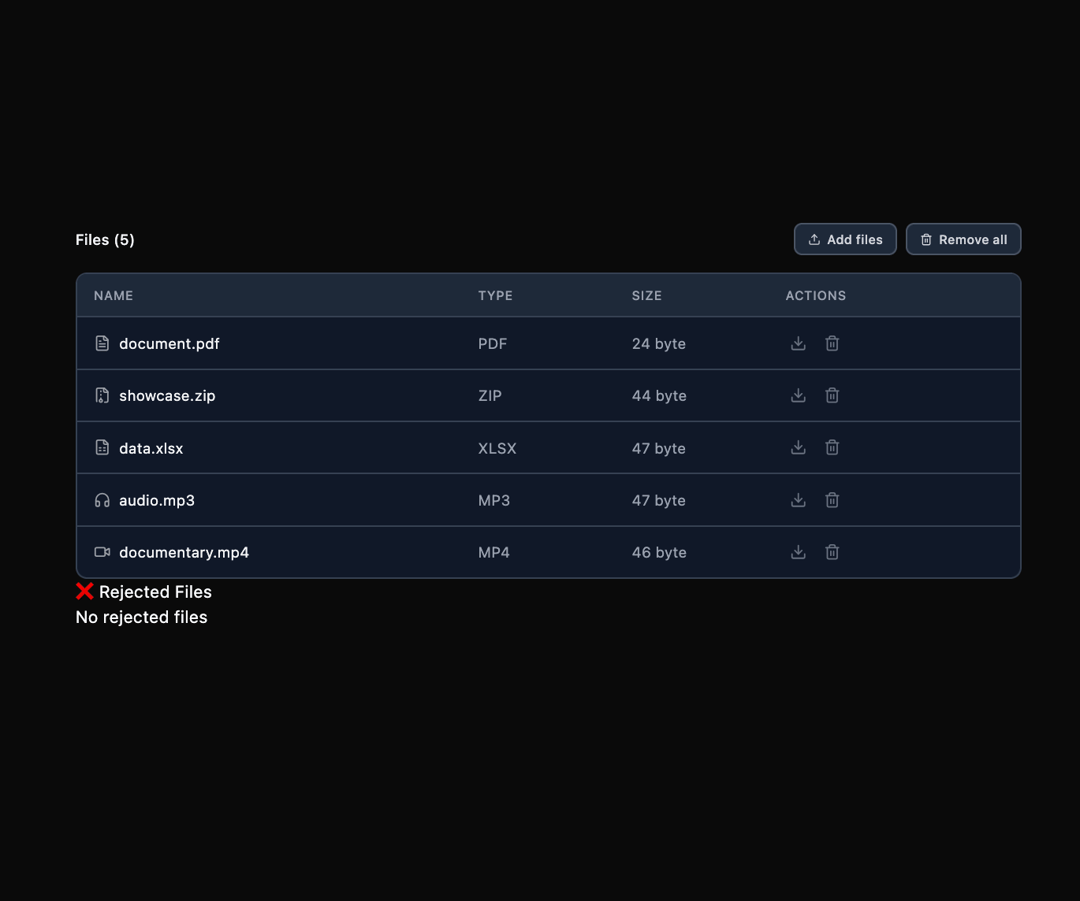Click the headphones icon beside audio.mp3
This screenshot has width=1080, height=901.
point(102,500)
